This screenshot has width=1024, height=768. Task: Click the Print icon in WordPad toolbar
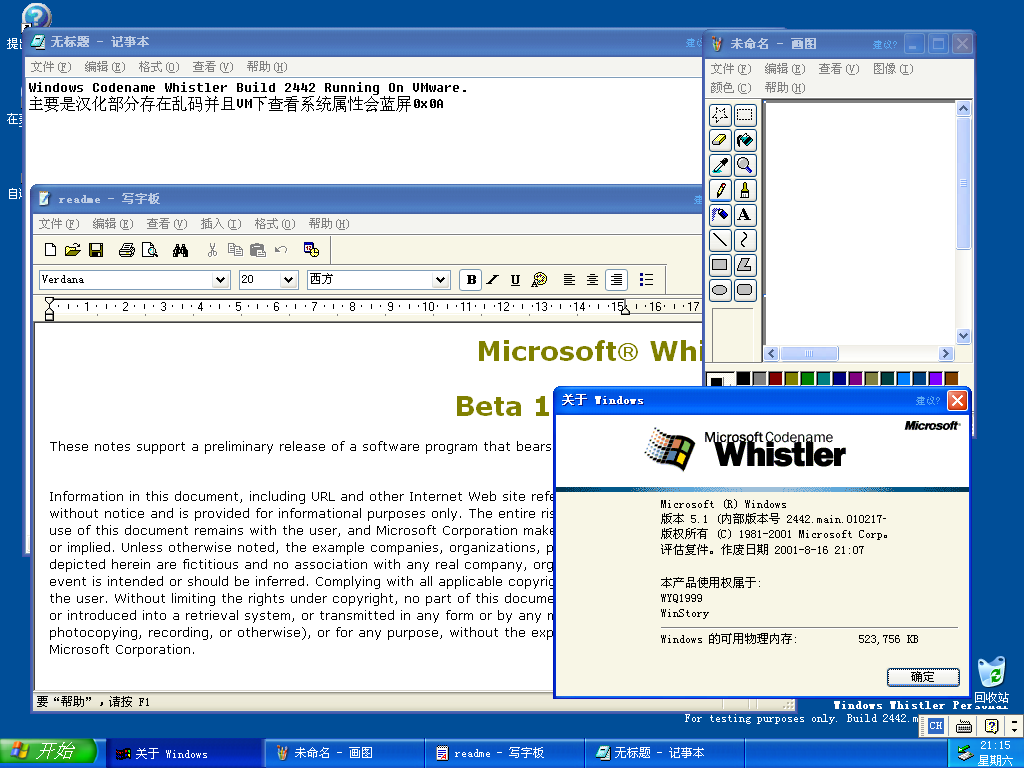[127, 249]
